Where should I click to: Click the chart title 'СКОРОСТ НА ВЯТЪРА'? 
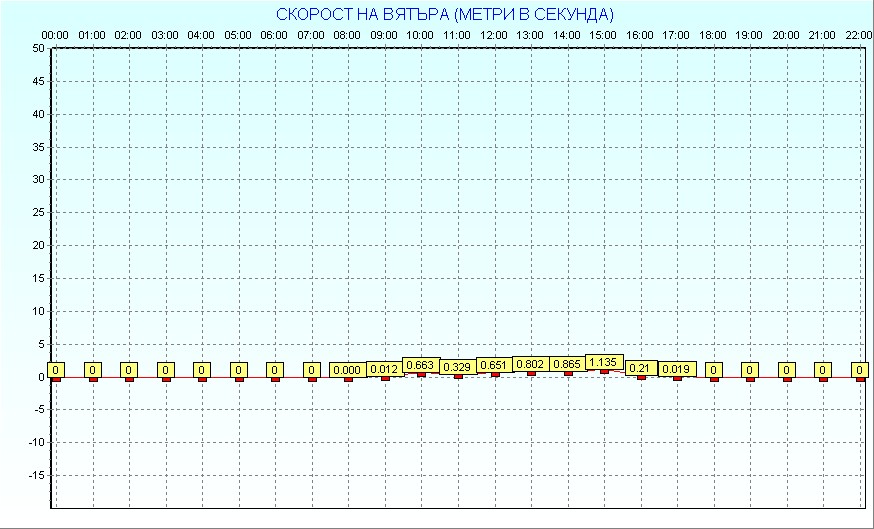tap(444, 14)
